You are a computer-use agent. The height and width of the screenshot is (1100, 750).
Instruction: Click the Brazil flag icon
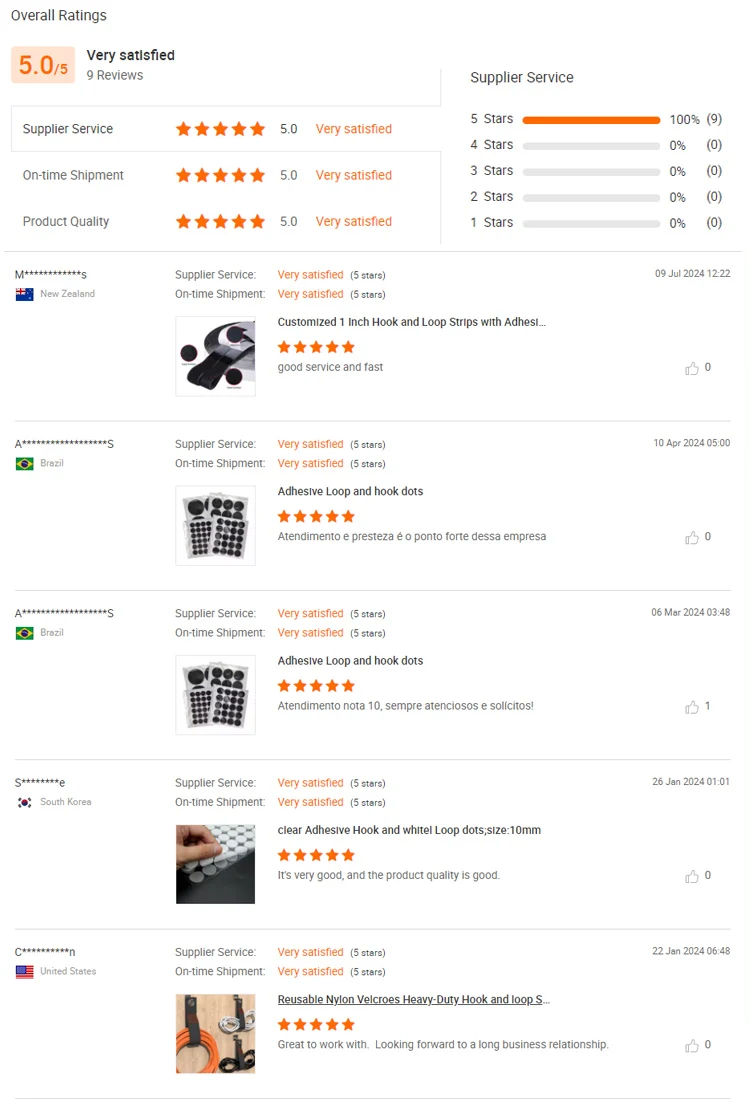[x=24, y=463]
